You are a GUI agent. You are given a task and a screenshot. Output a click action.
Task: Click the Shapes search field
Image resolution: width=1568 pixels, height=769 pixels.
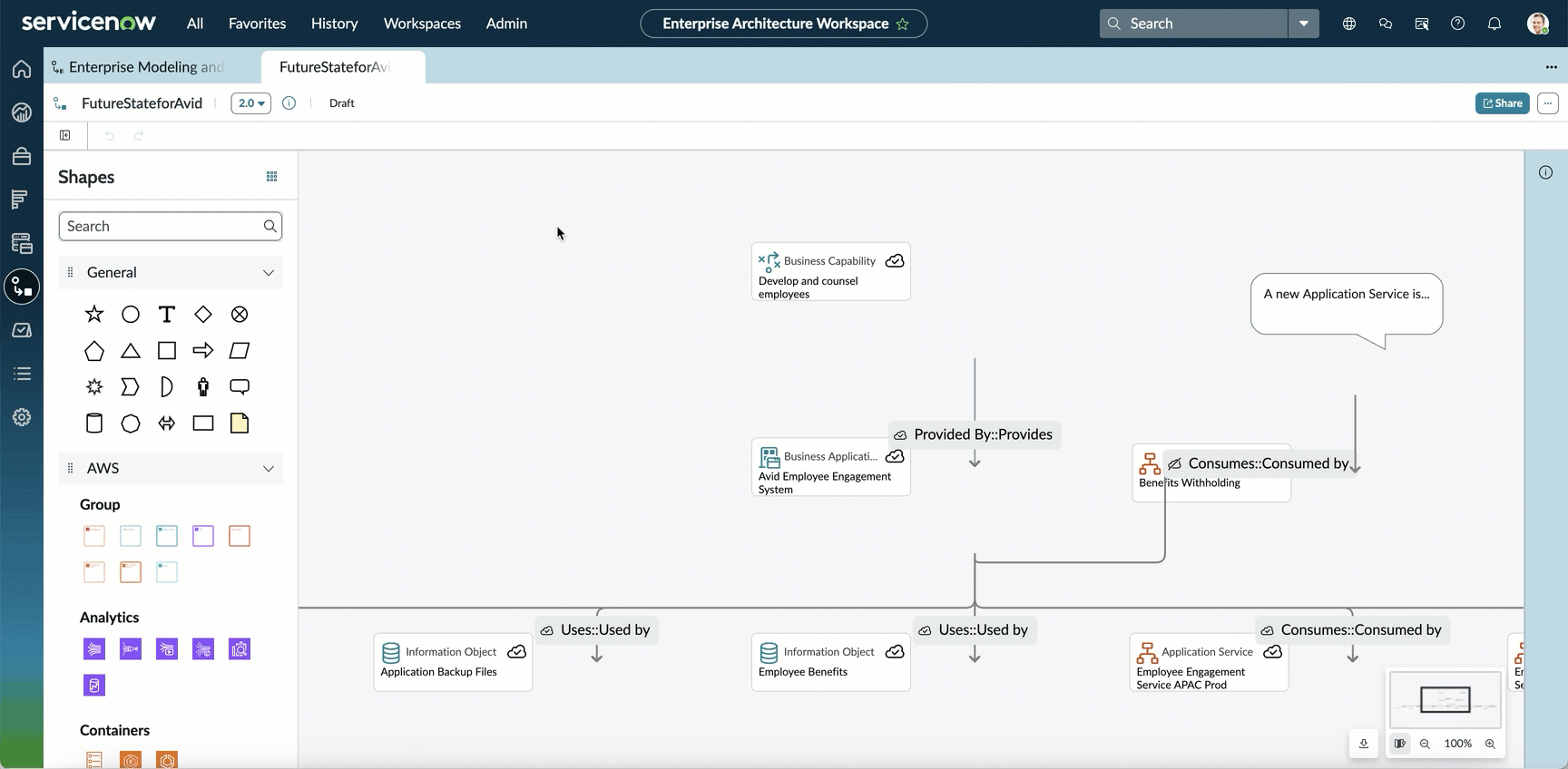171,226
